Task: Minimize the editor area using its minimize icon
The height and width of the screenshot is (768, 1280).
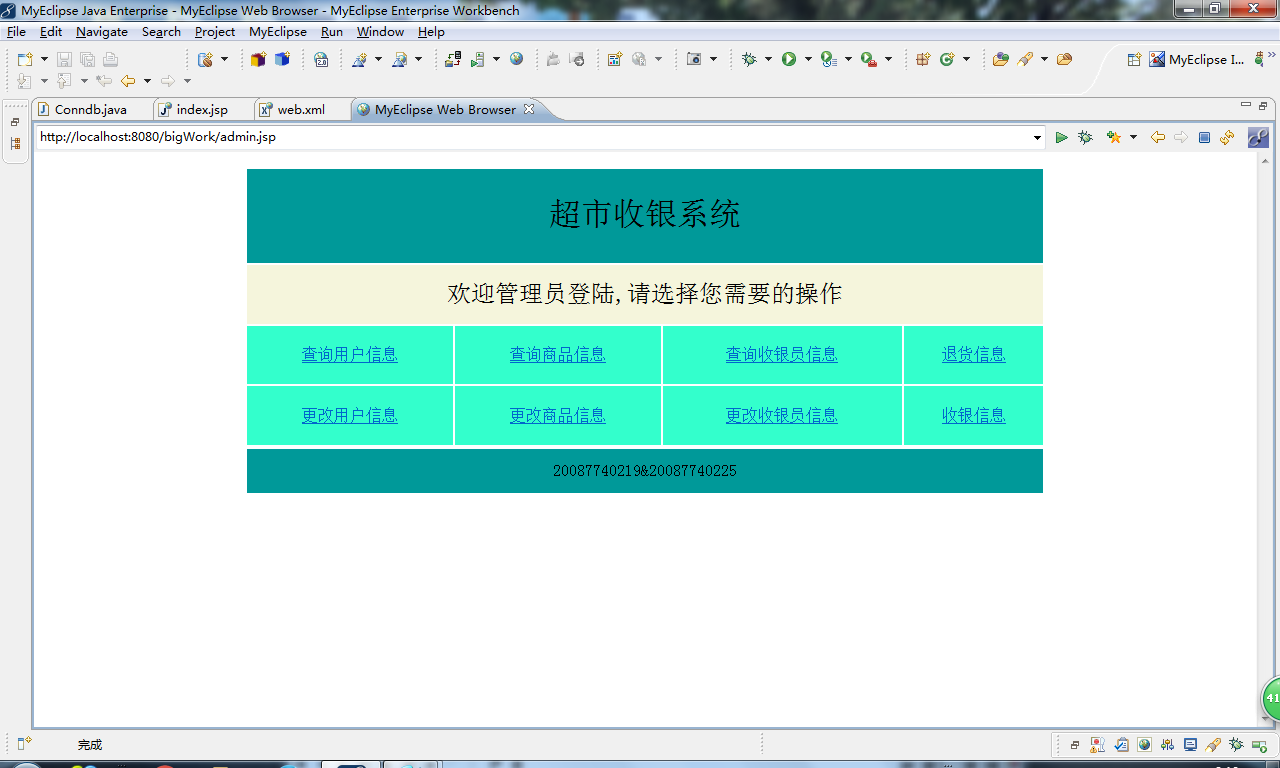Action: click(x=1245, y=105)
